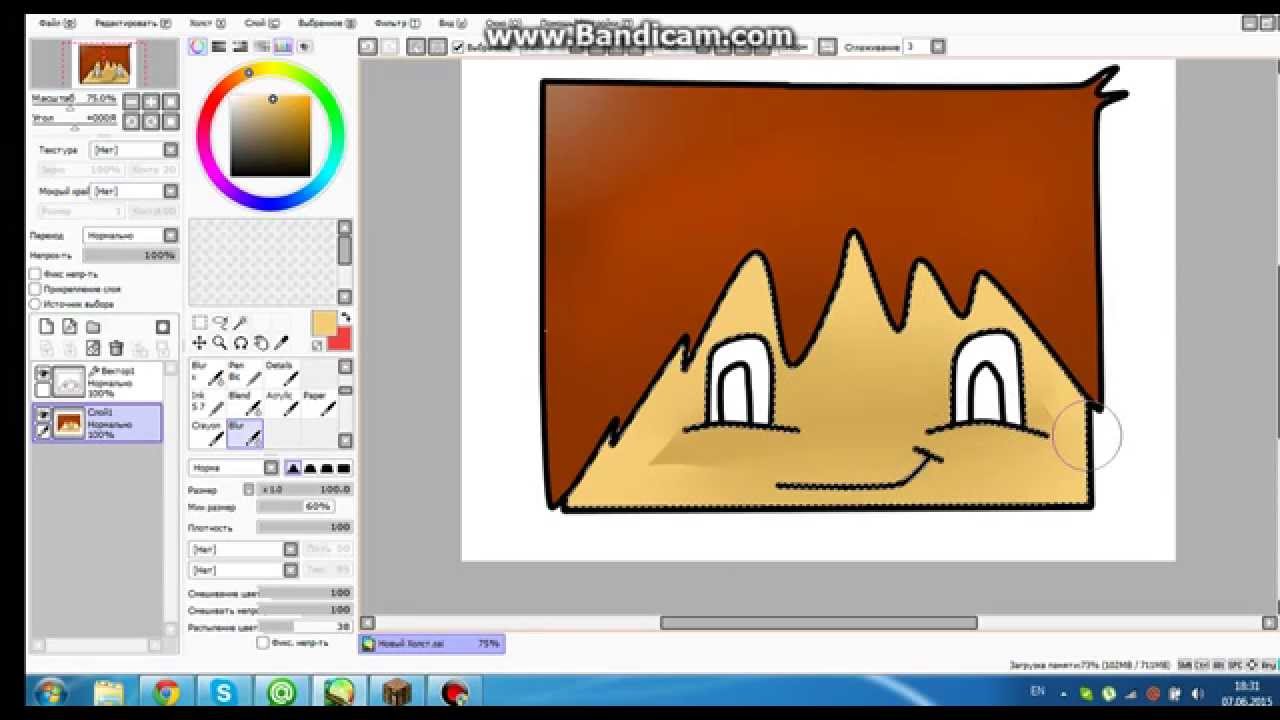Select the magic wand tool

[240, 323]
